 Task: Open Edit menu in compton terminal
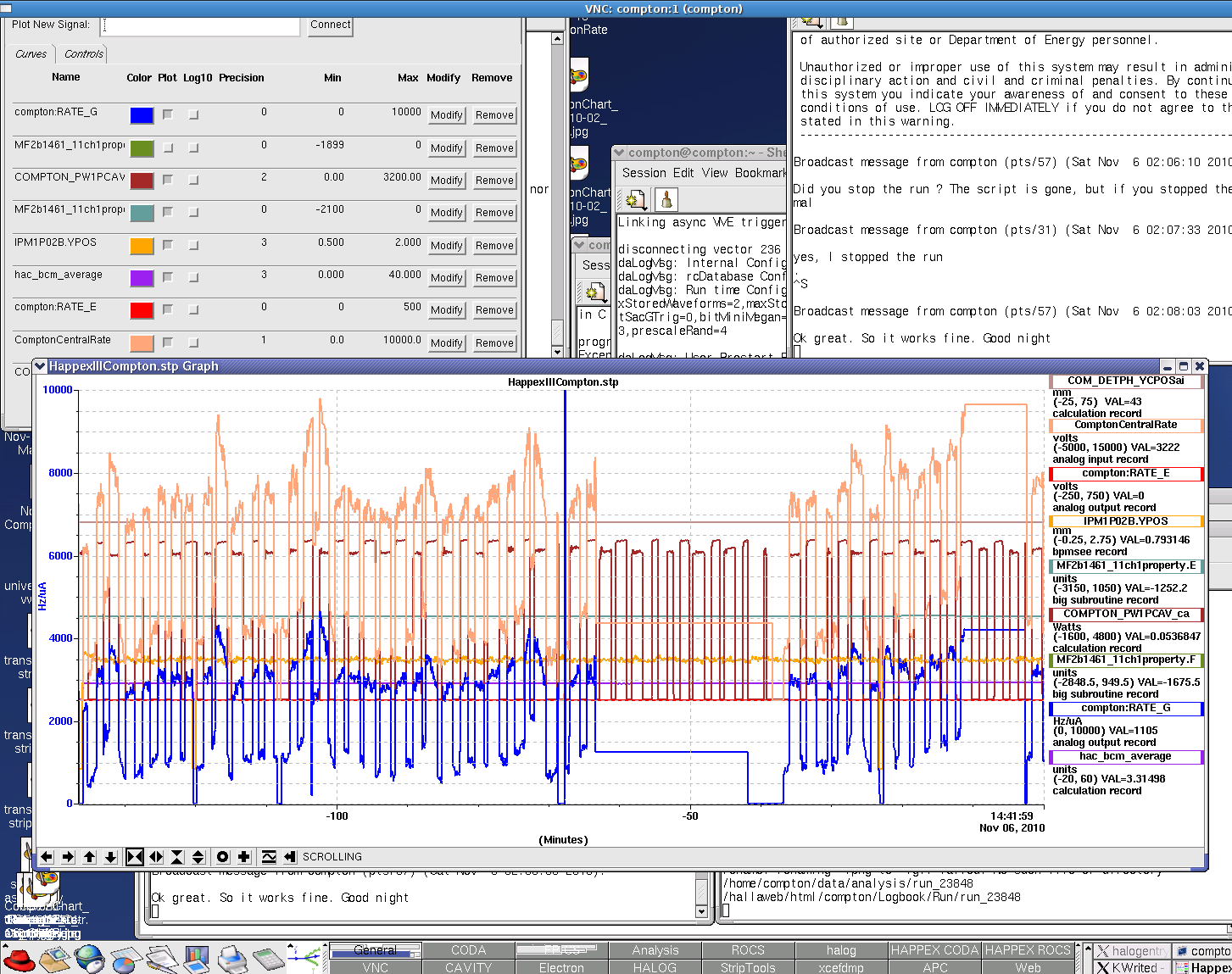tap(683, 173)
